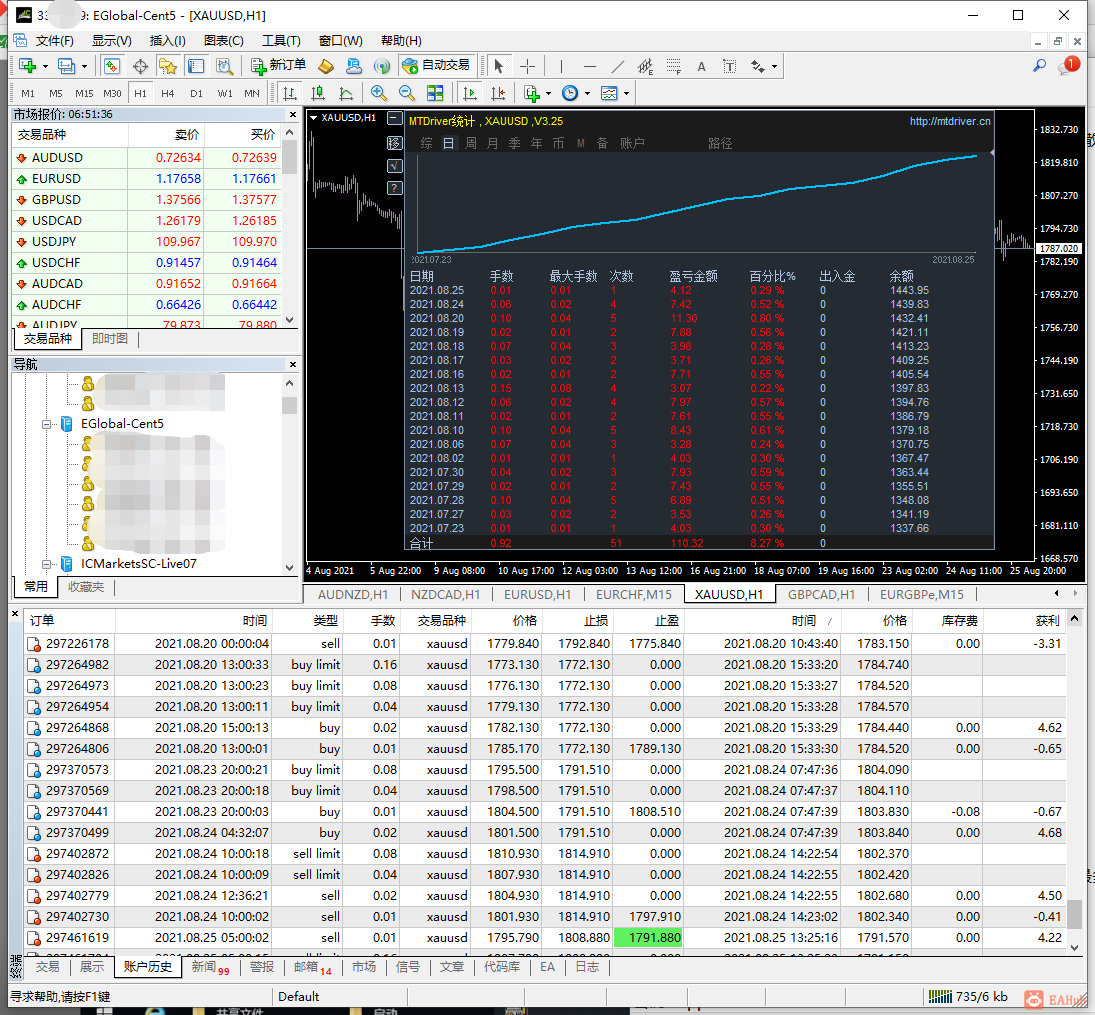This screenshot has width=1095, height=1015.
Task: Select the cursor arrow tool
Action: point(498,66)
